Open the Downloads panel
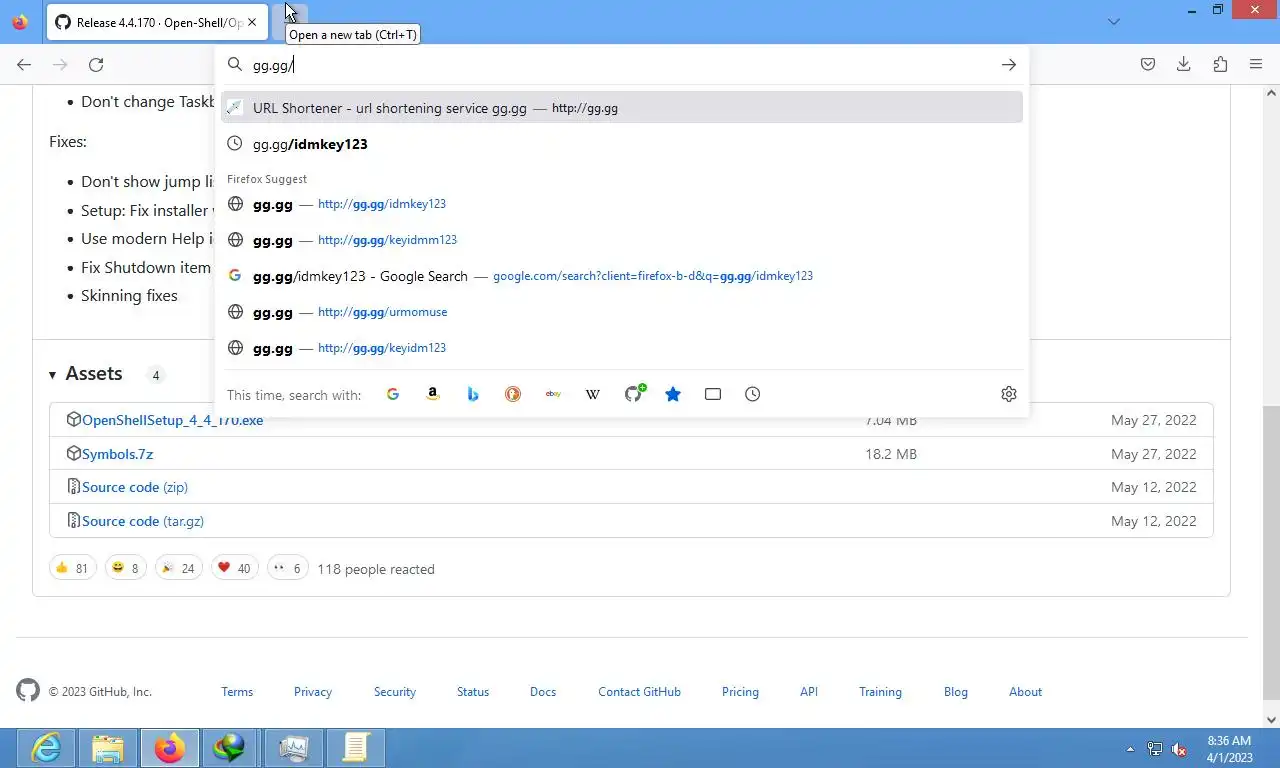The width and height of the screenshot is (1280, 768). point(1184,65)
